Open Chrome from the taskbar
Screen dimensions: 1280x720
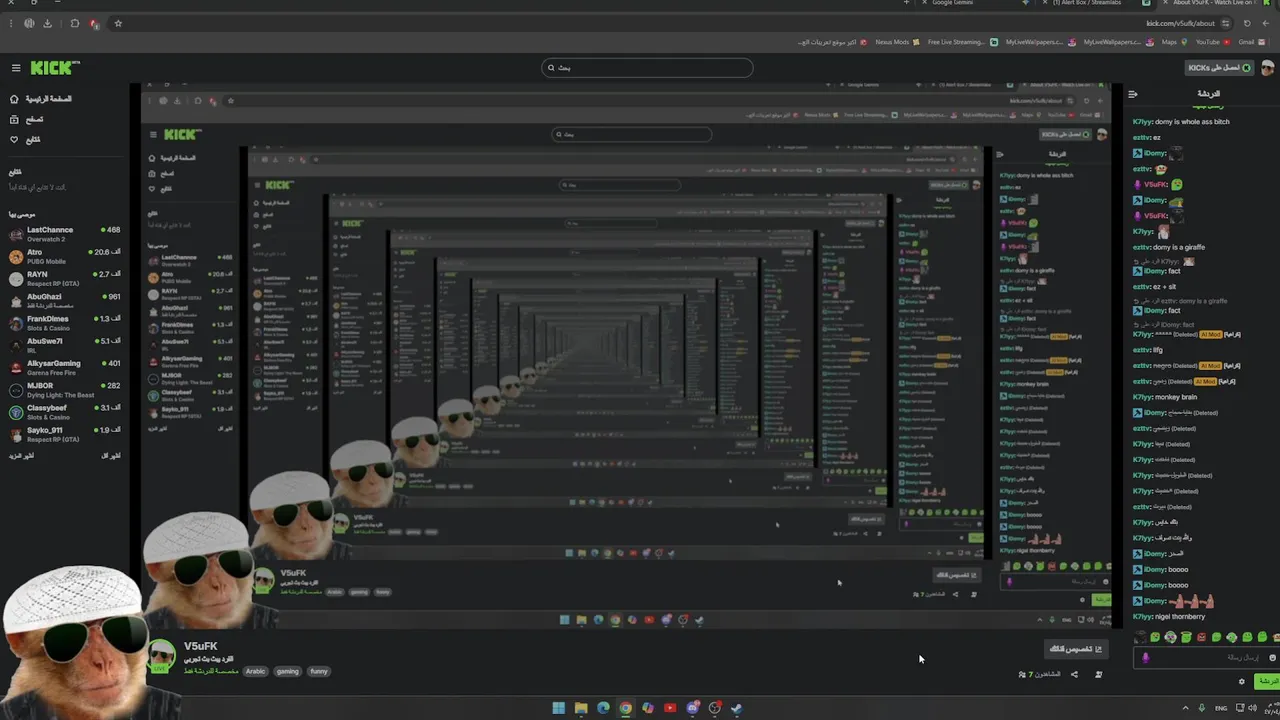[625, 708]
